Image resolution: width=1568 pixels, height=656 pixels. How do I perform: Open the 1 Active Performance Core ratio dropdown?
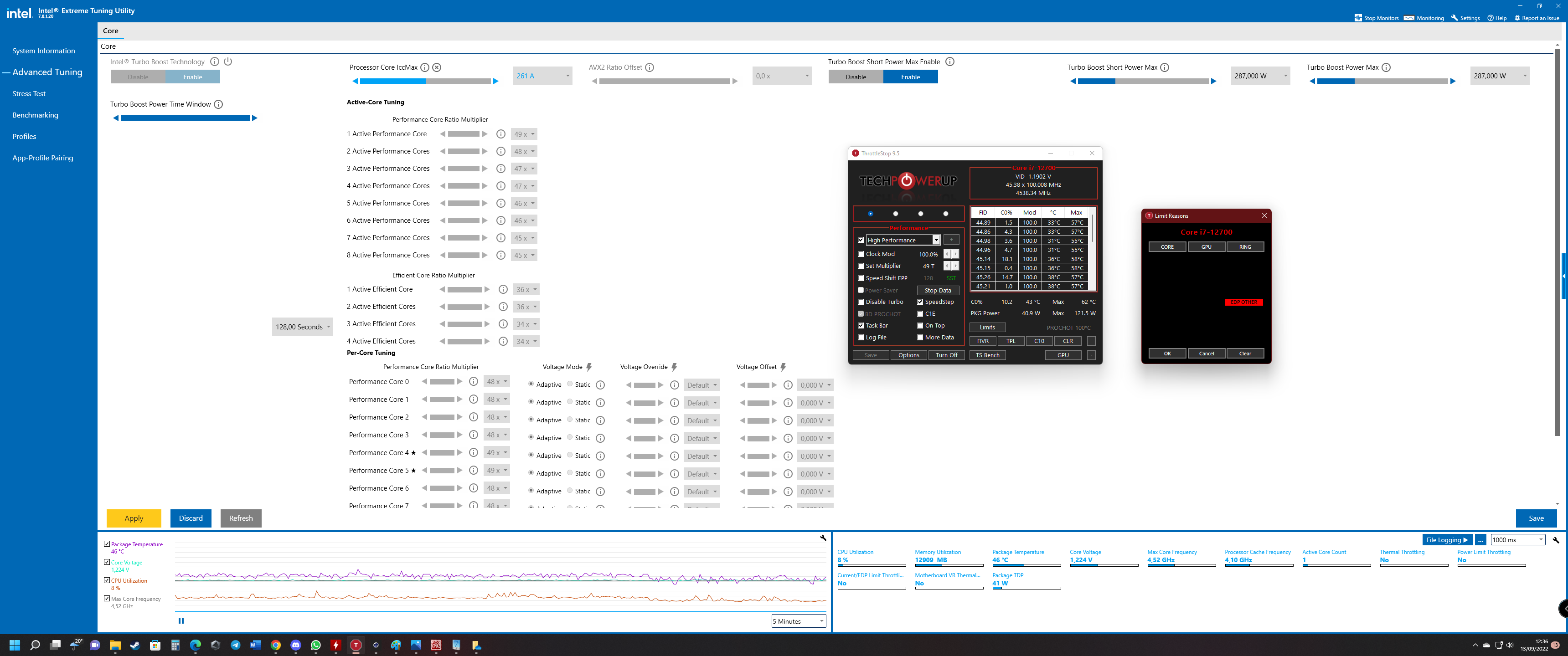coord(524,134)
